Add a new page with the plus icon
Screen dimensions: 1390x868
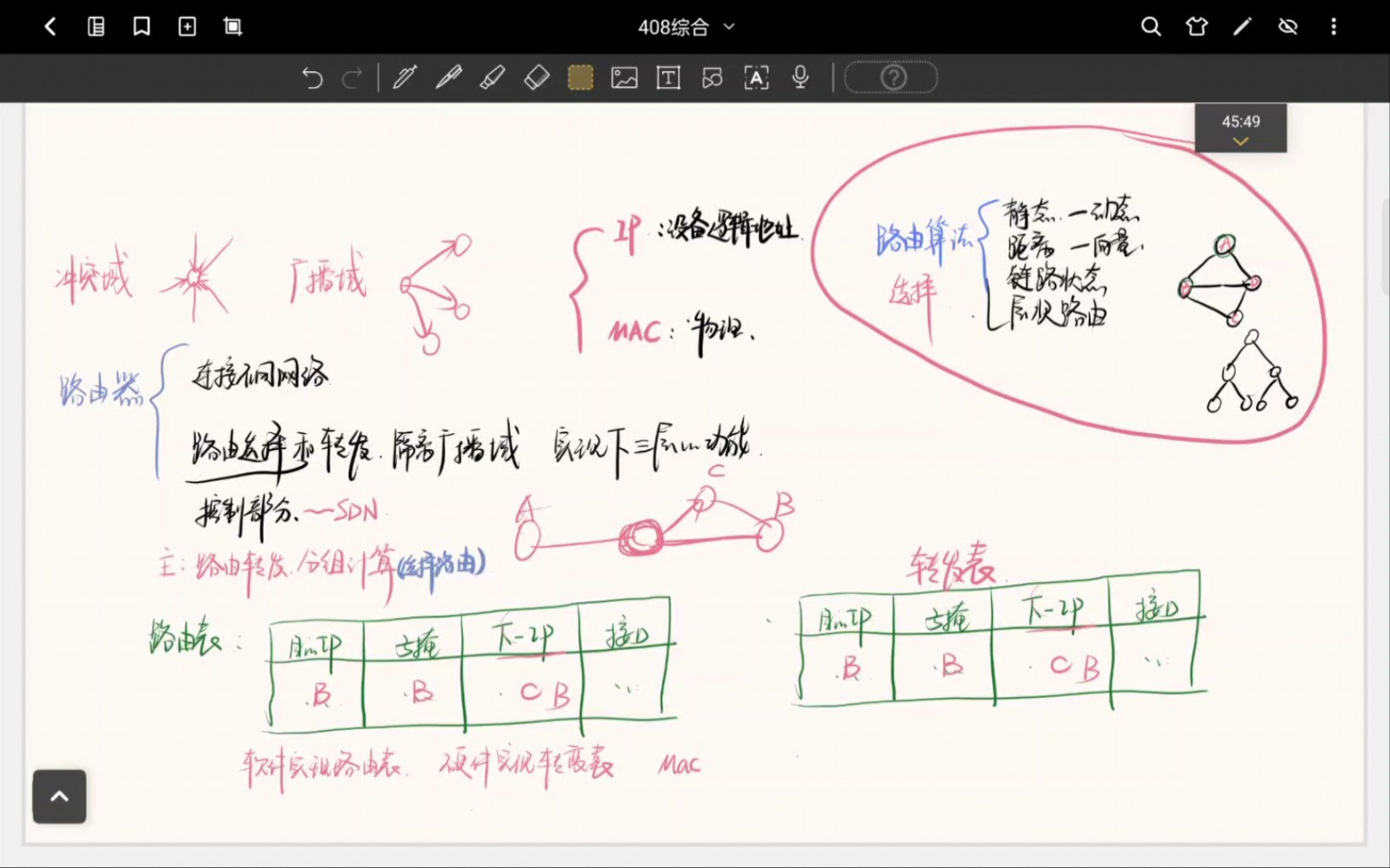click(187, 27)
